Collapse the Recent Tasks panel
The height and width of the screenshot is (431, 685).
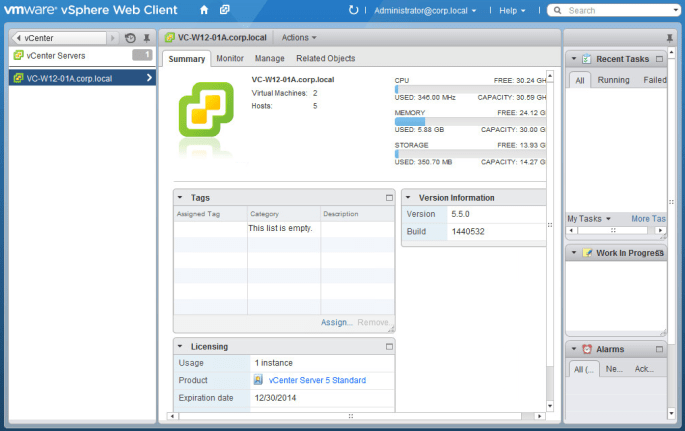pos(574,59)
